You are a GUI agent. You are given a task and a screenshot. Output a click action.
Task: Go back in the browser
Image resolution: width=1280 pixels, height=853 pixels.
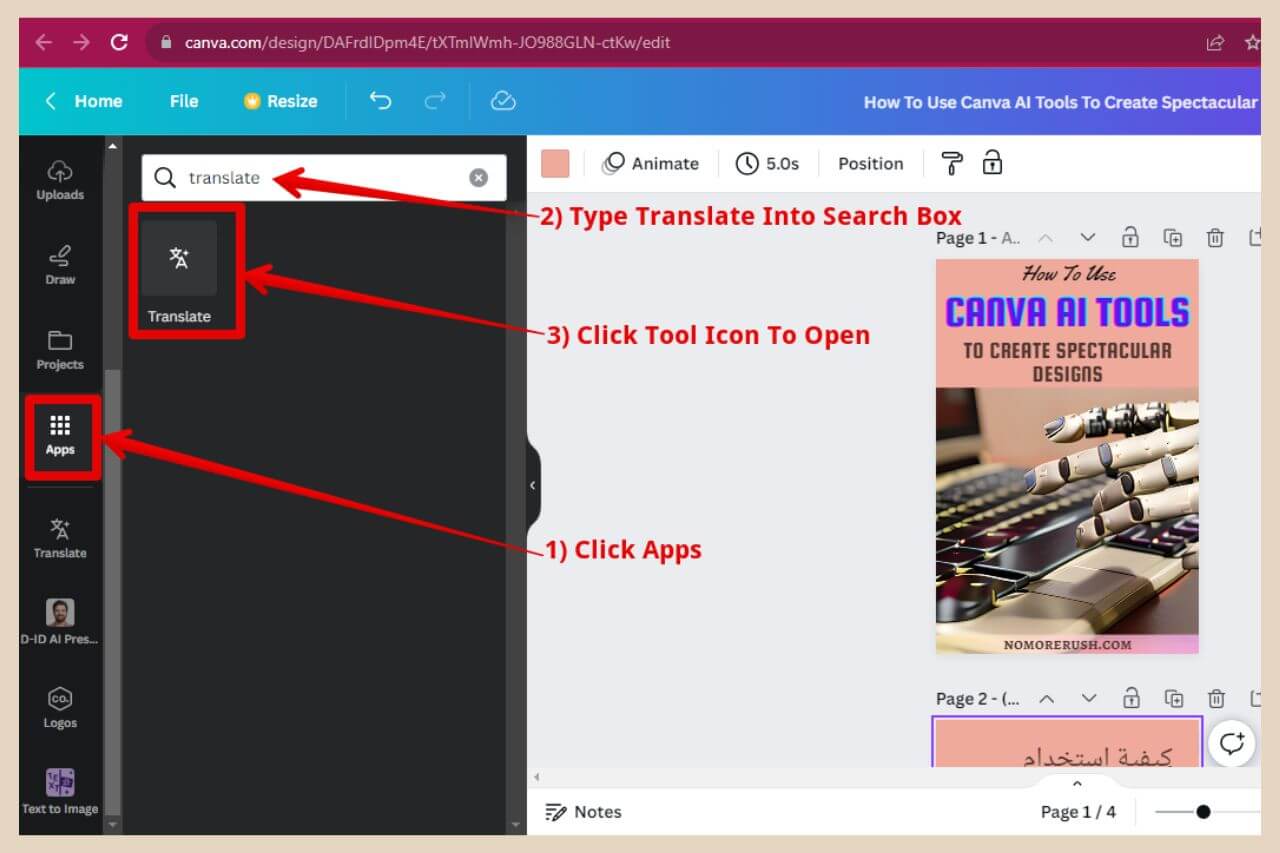click(43, 42)
